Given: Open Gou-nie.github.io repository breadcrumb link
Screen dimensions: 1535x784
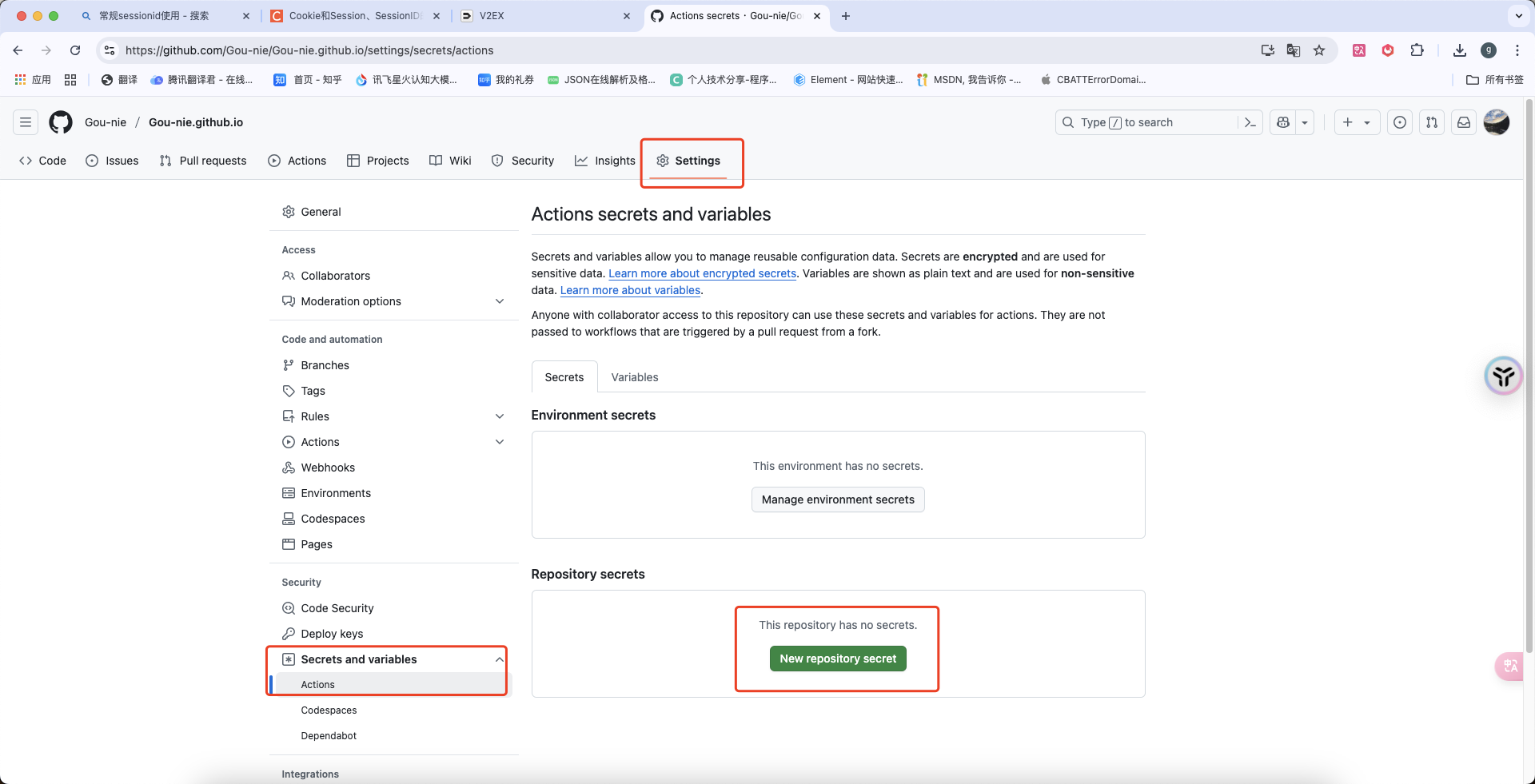Looking at the screenshot, I should 196,122.
